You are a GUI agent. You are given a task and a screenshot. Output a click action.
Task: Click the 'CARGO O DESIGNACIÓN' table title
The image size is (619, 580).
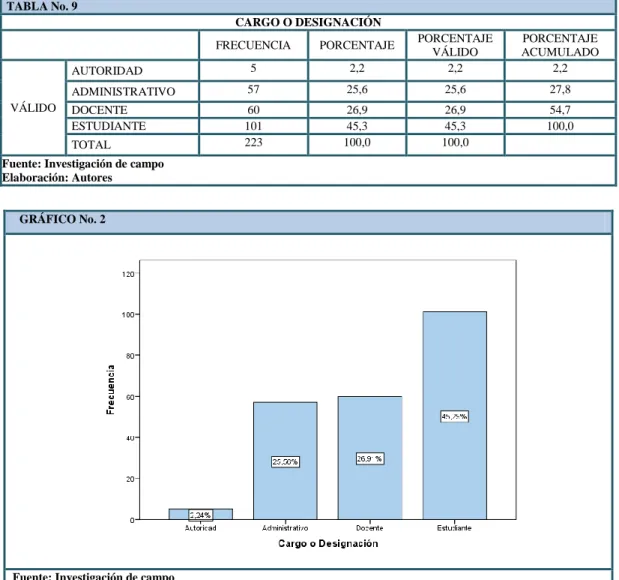(308, 22)
